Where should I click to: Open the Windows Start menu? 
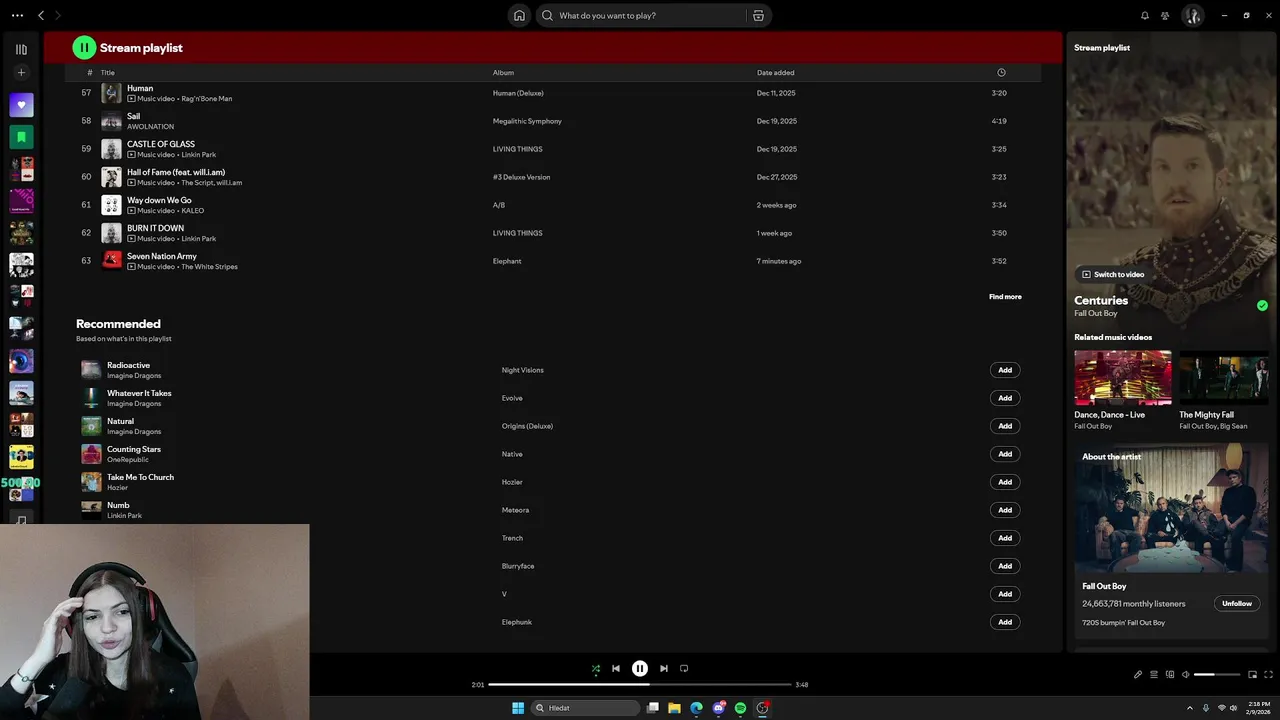pyautogui.click(x=518, y=708)
